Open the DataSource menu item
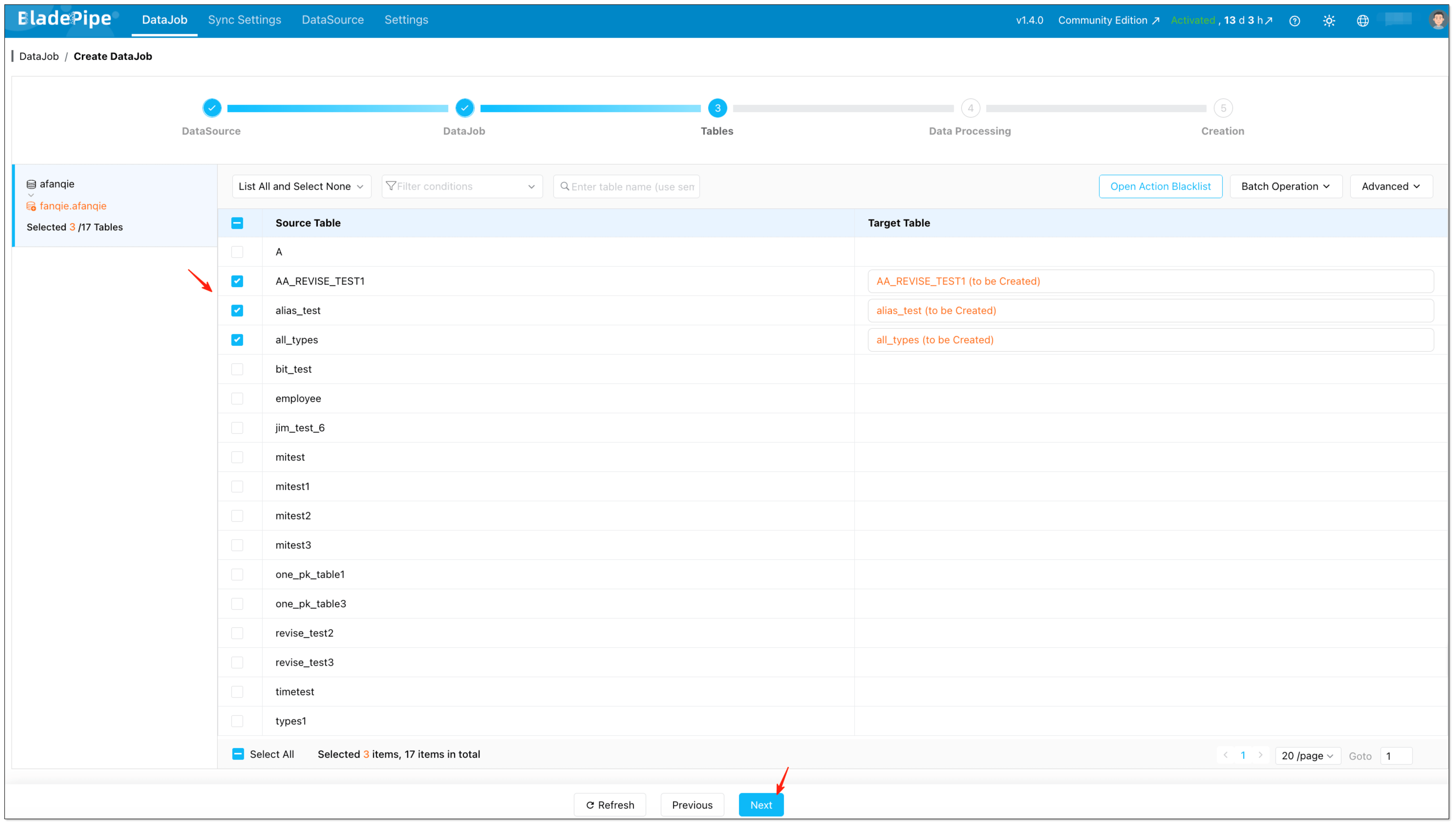This screenshot has width=1456, height=826. (x=333, y=19)
